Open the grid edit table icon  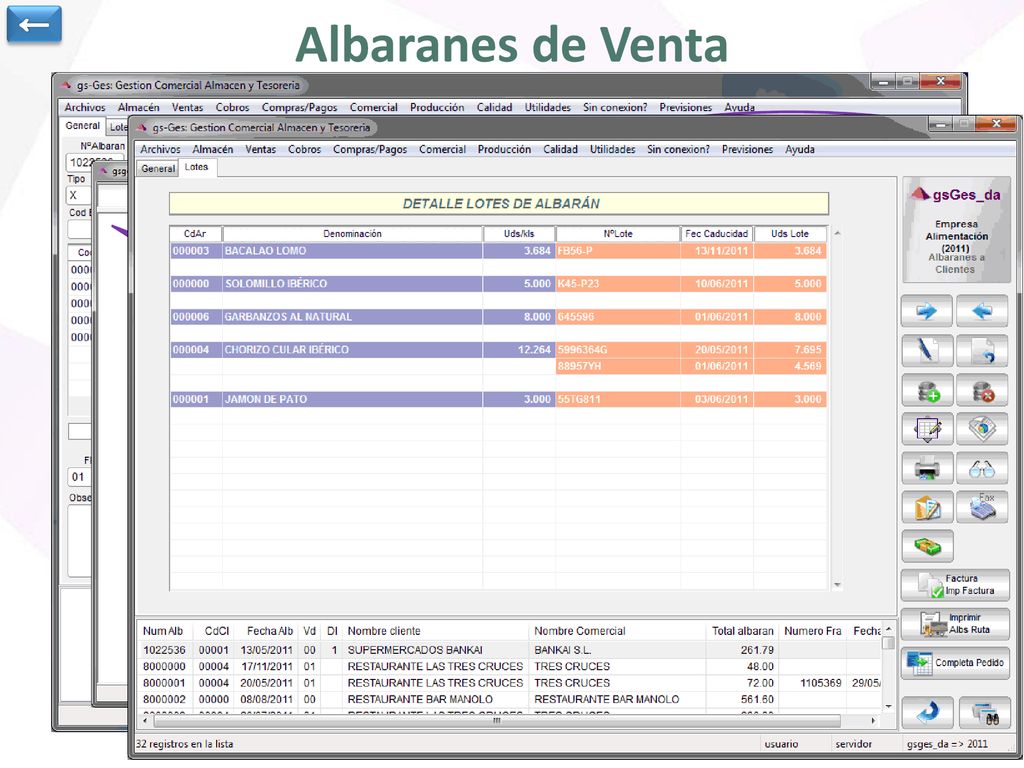[x=927, y=429]
